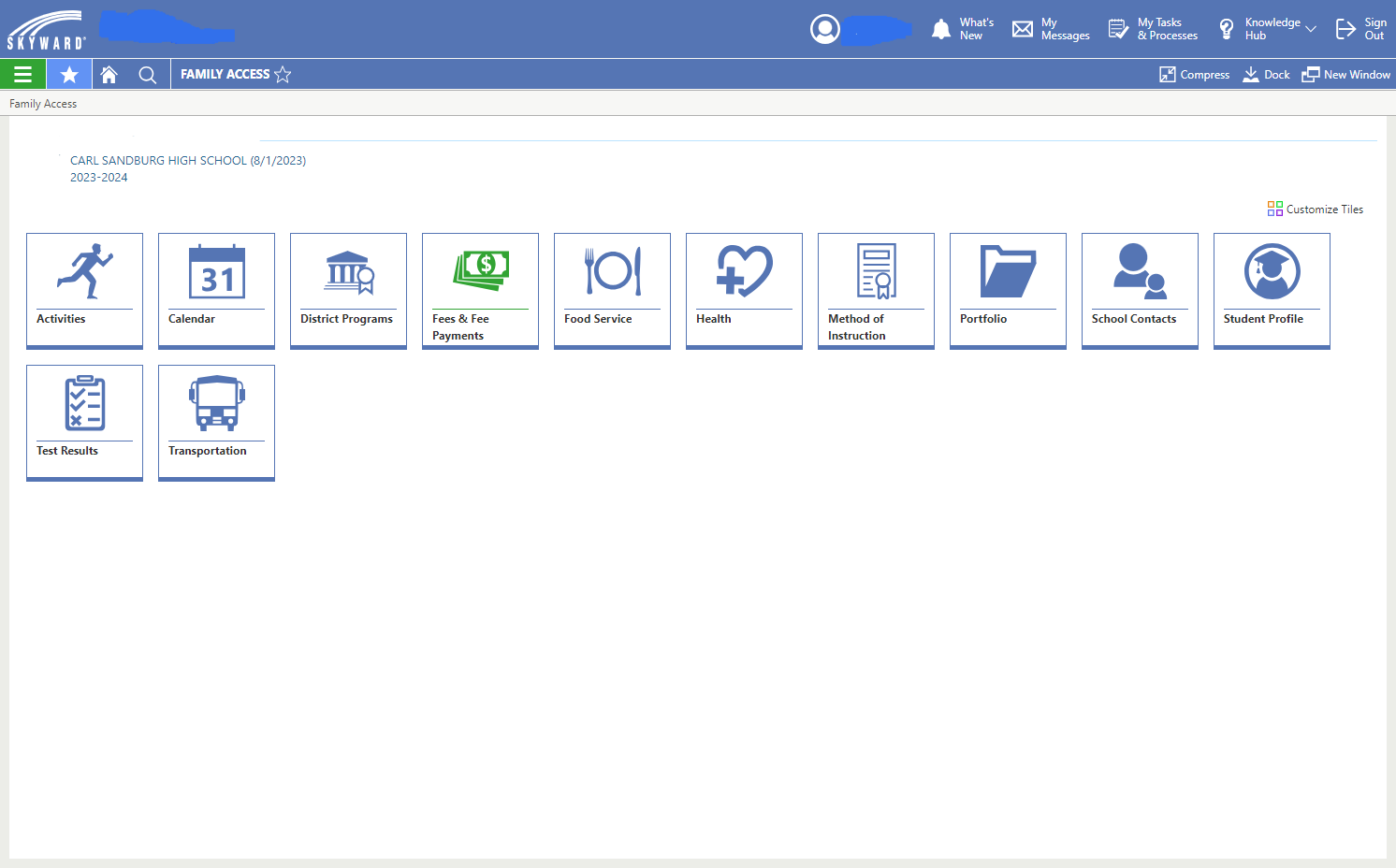Open the District Programs tile
Screen dimensions: 1396x868
348,291
